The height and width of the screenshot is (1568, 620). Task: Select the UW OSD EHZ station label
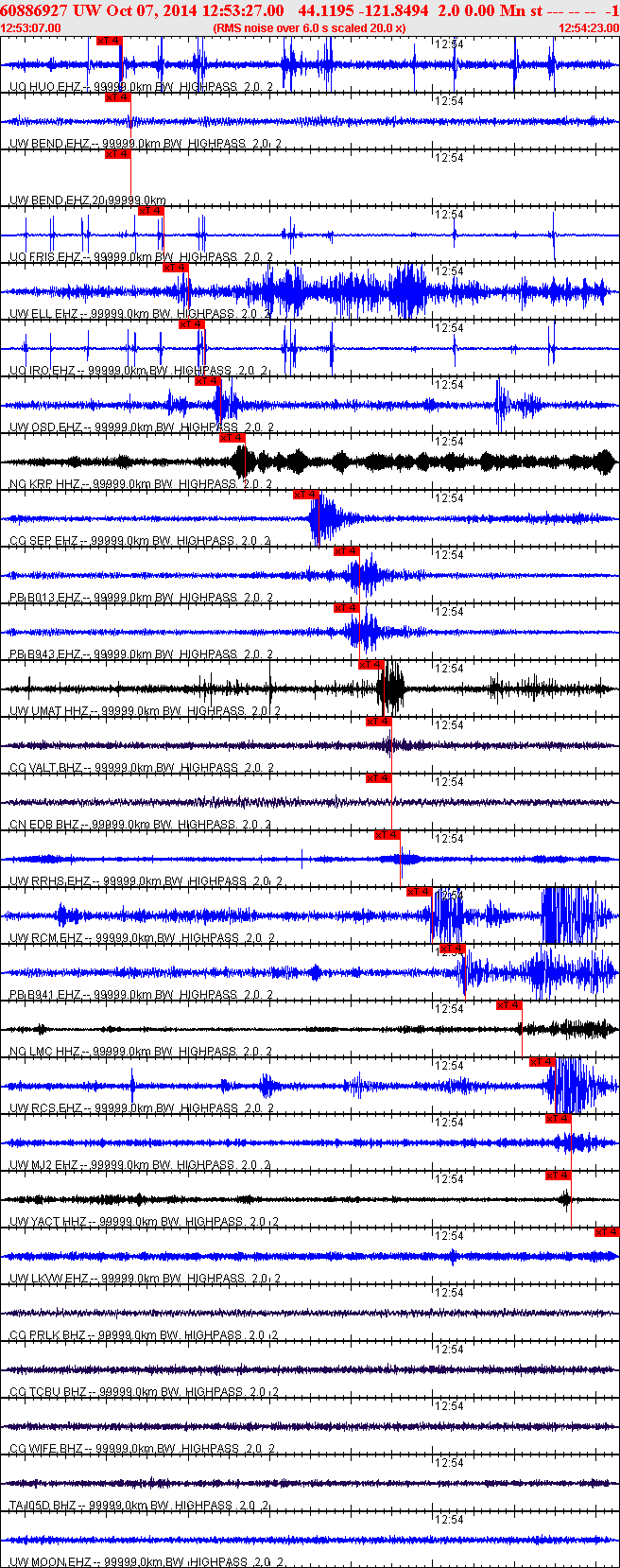pos(142,427)
